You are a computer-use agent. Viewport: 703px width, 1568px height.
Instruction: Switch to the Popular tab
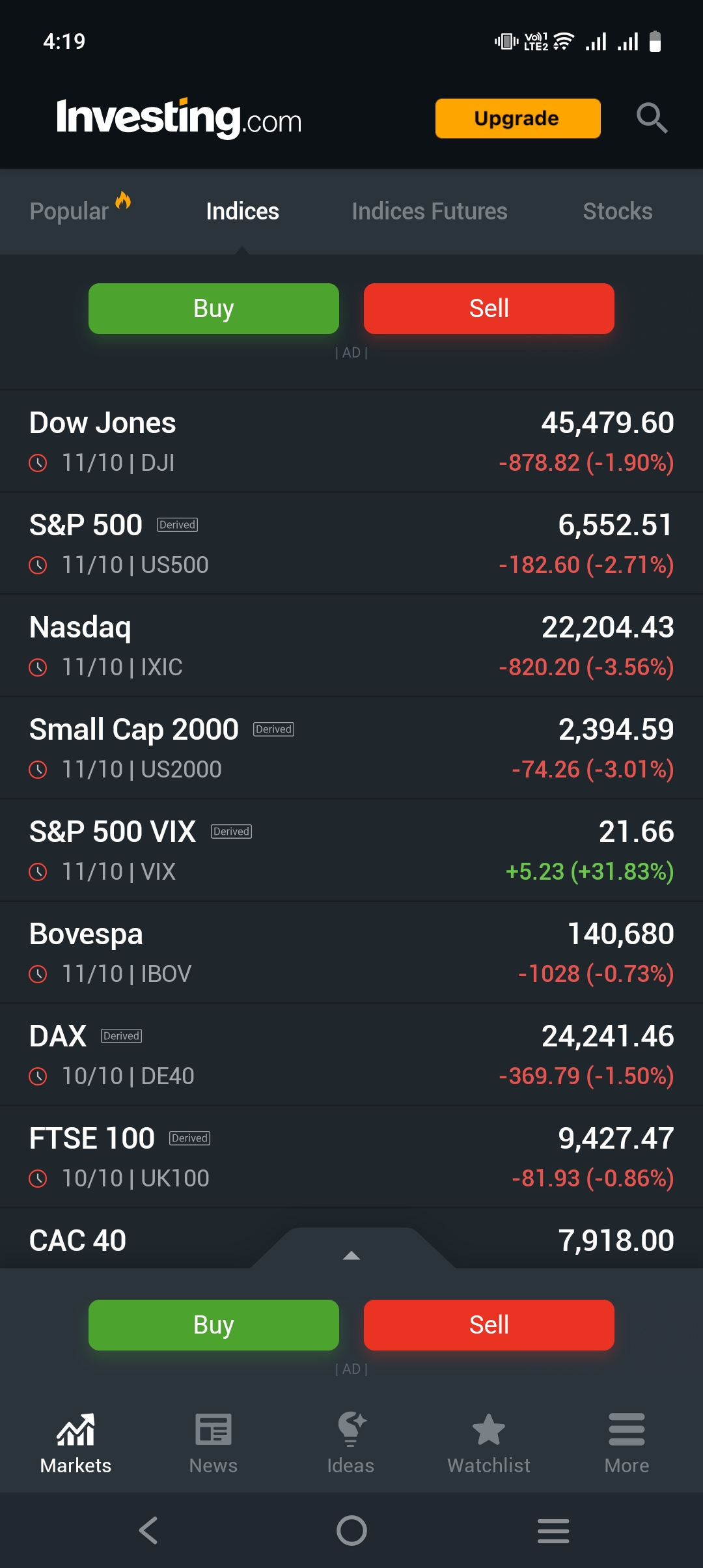pos(70,211)
